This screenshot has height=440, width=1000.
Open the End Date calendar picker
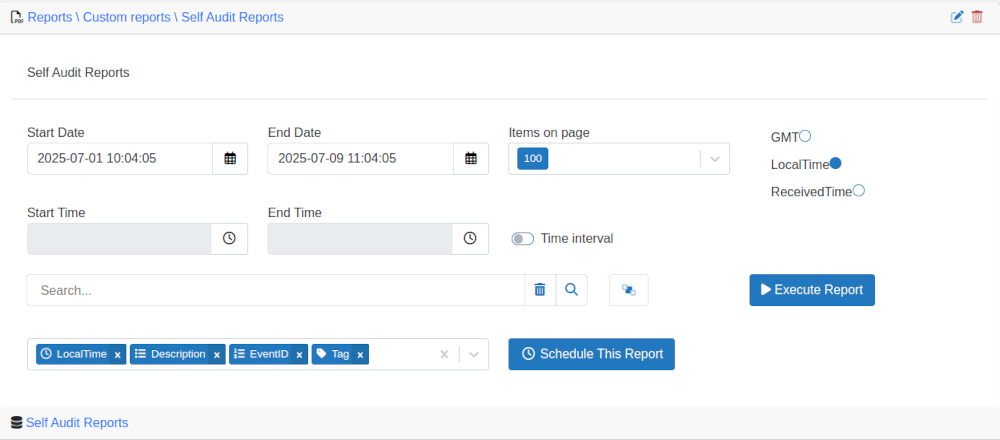(471, 159)
